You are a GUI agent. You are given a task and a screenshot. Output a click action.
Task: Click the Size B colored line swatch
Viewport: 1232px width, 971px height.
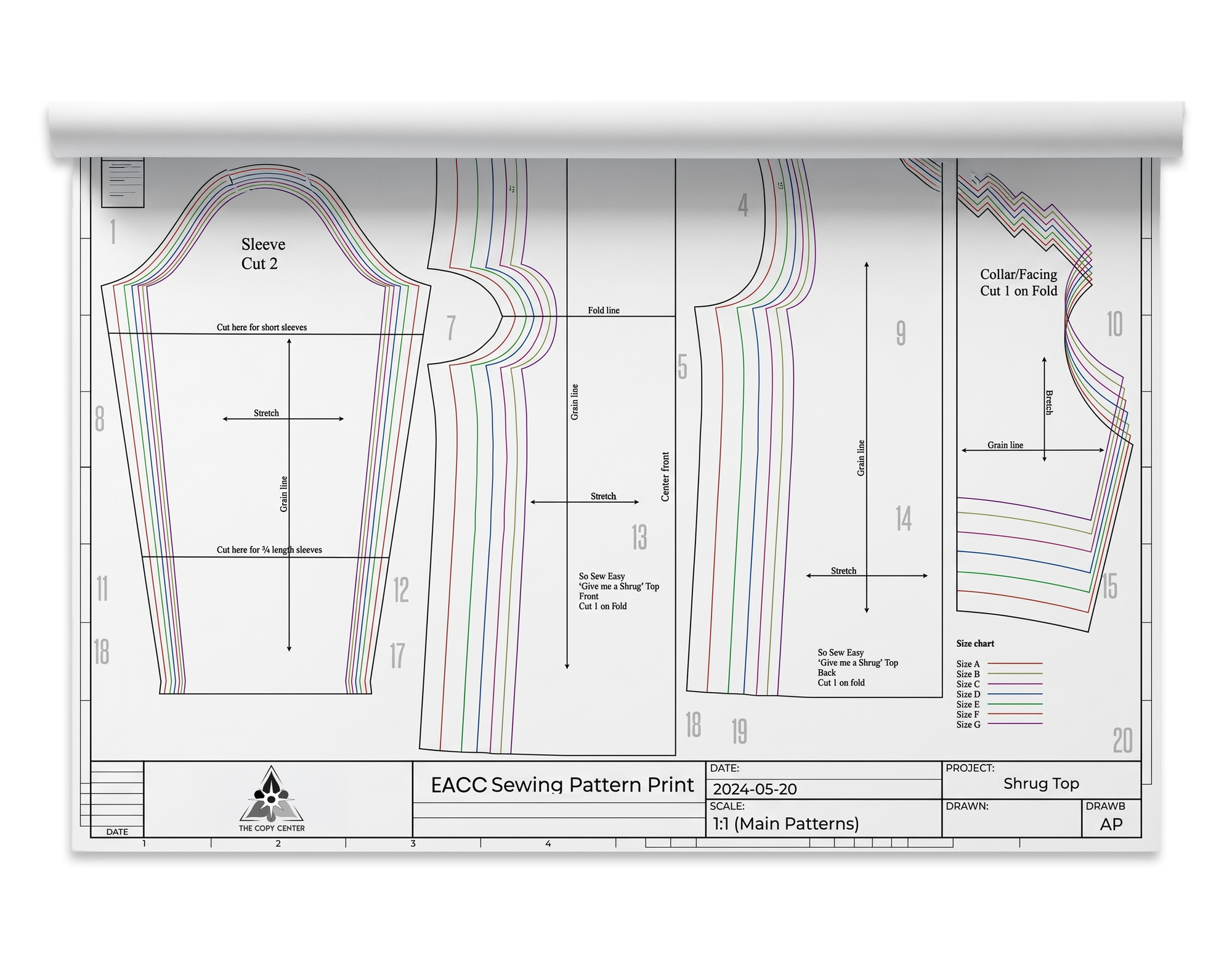[1015, 673]
